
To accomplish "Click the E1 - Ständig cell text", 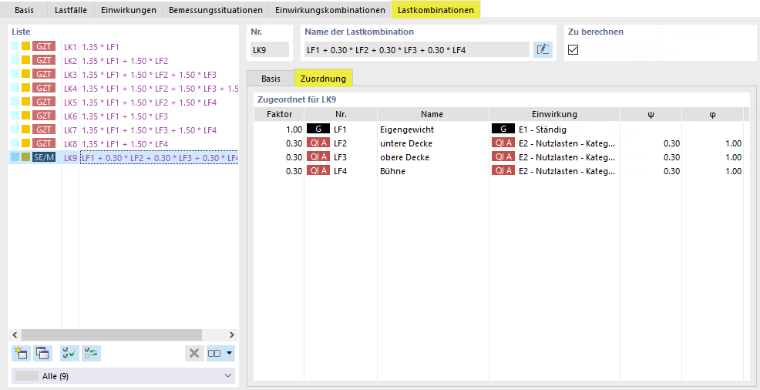I will (542, 129).
